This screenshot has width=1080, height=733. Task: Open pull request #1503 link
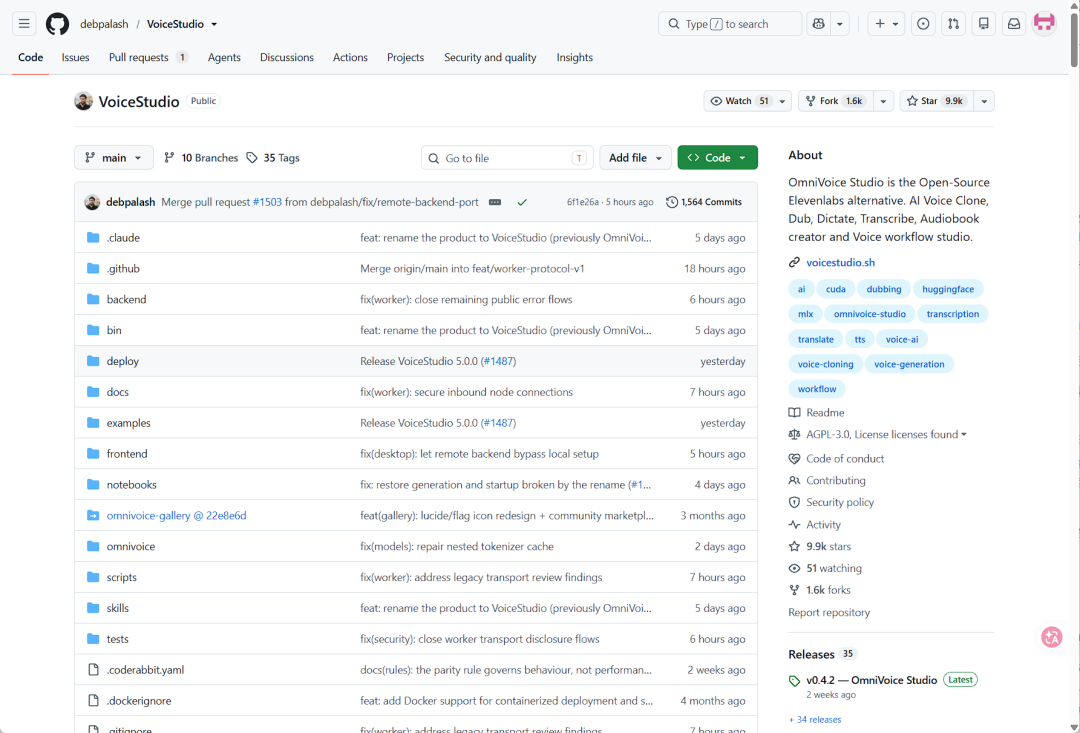point(267,202)
